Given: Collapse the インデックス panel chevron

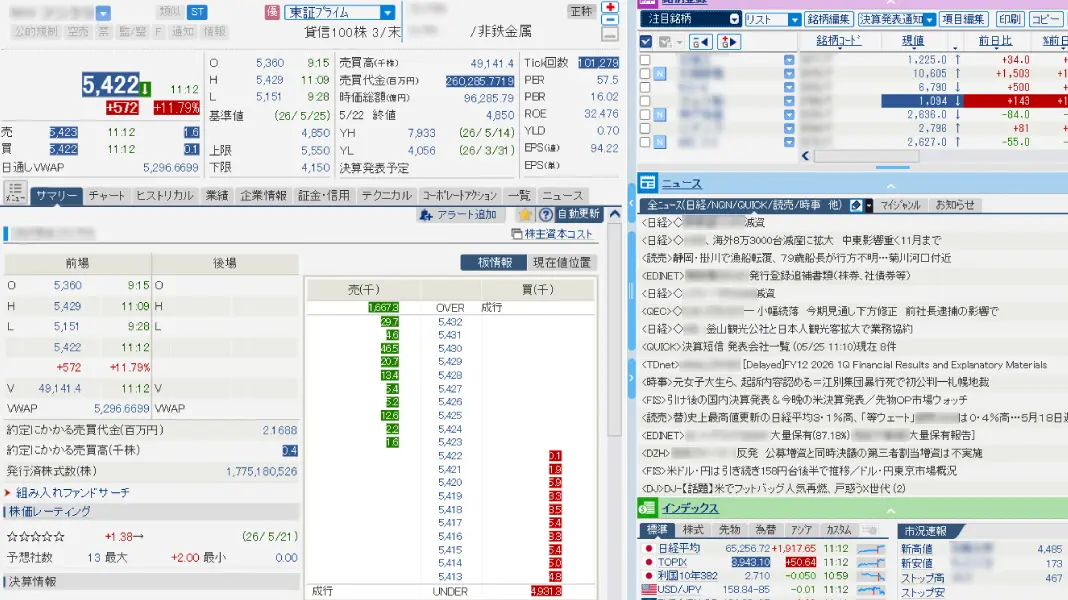Looking at the screenshot, I should click(890, 511).
